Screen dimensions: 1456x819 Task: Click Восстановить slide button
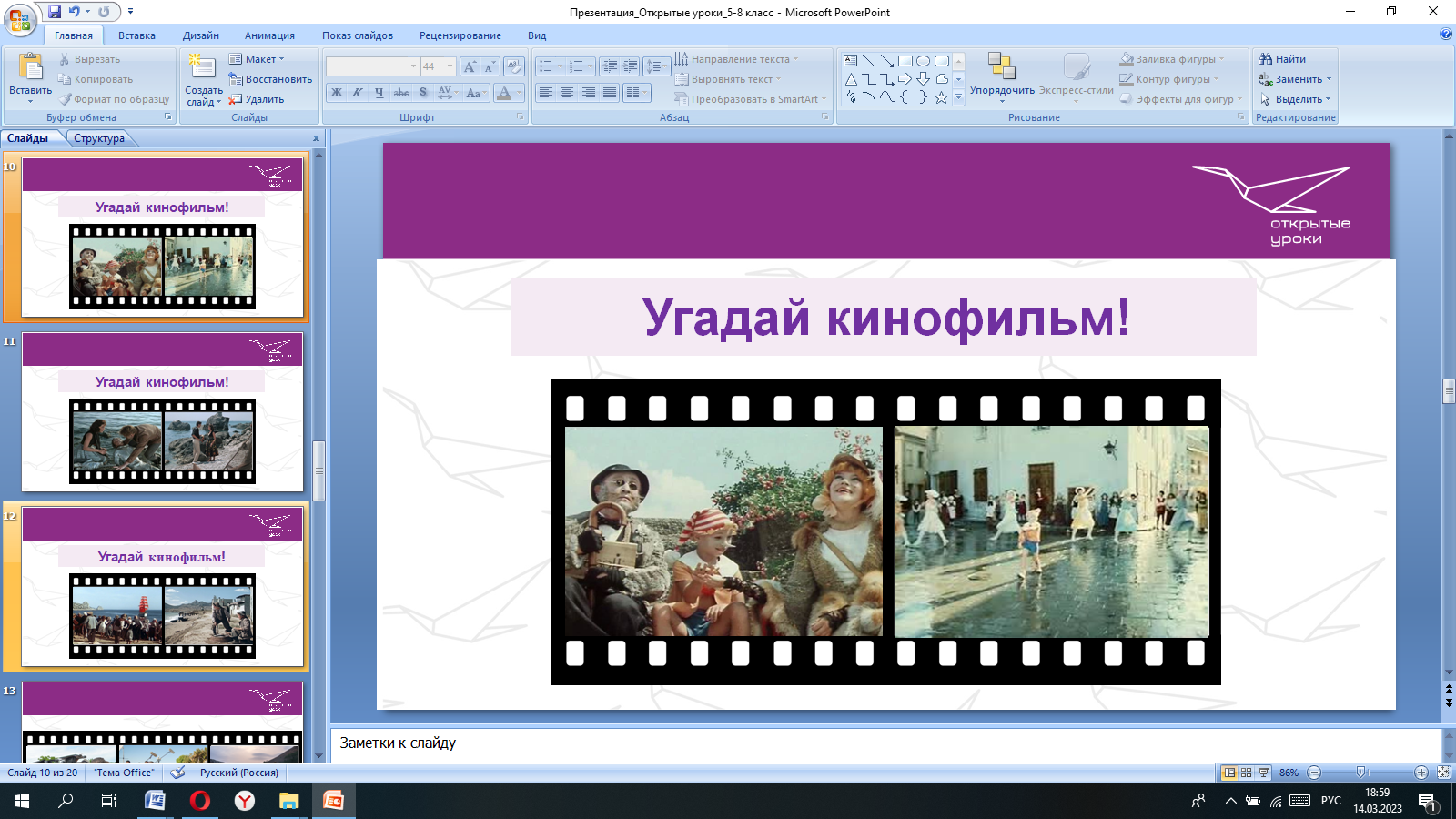(x=270, y=79)
